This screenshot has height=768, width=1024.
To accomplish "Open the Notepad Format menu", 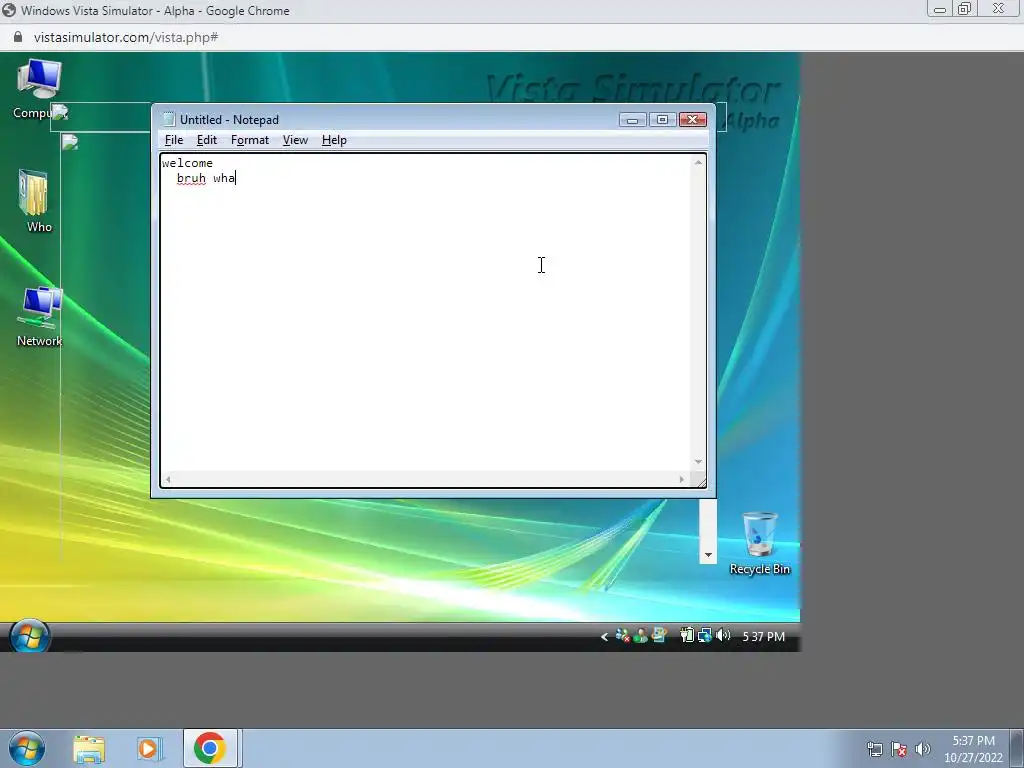I will 249,140.
